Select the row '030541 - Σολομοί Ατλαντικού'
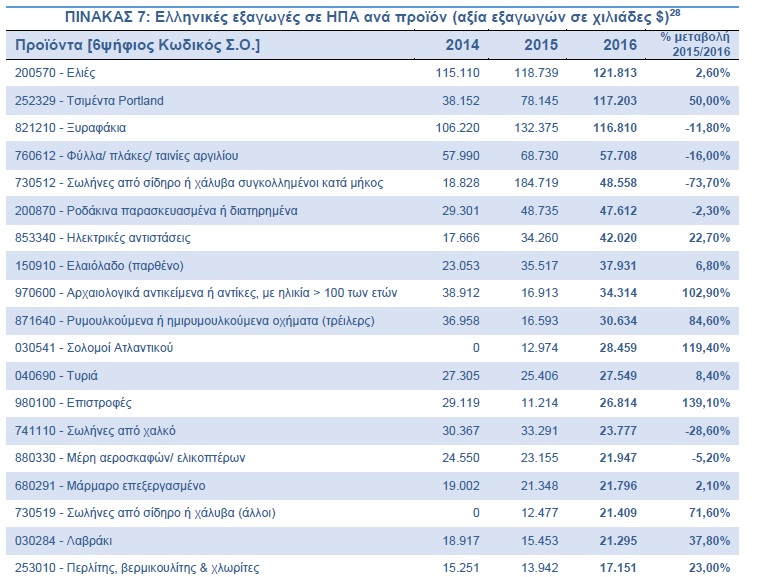Viewport: 763px width, 577px height. [372, 348]
